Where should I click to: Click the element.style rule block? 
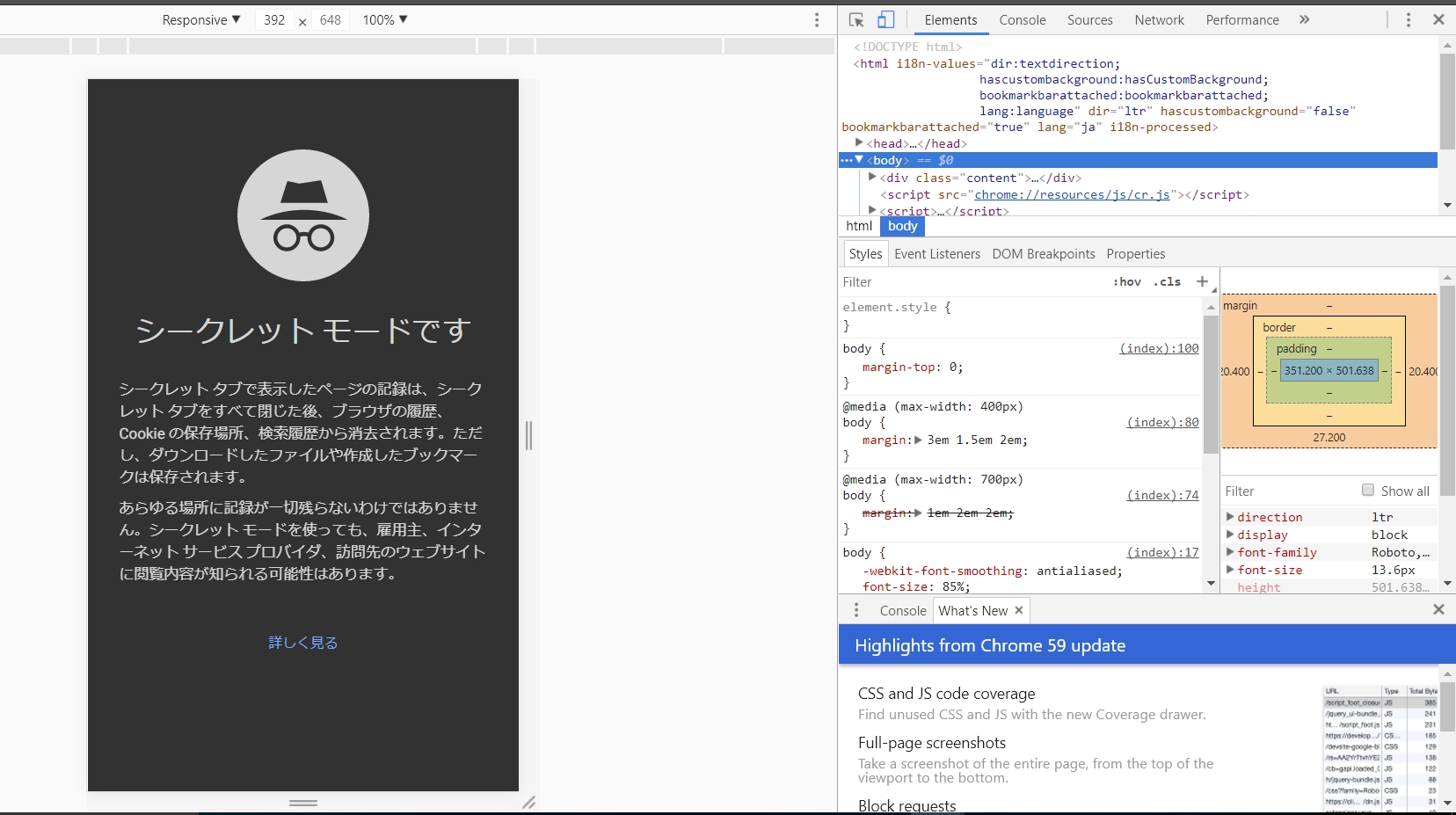point(1021,317)
